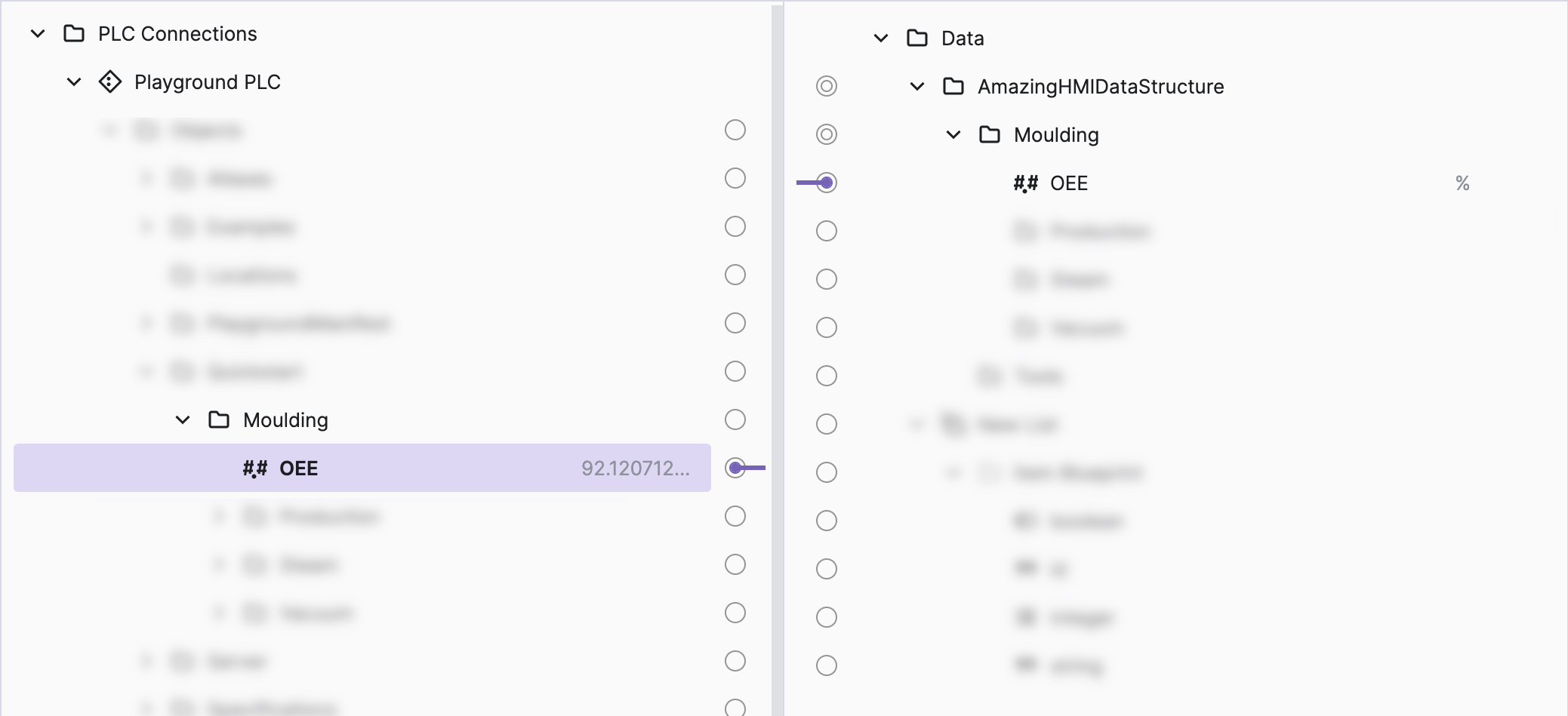The height and width of the screenshot is (716, 1568).
Task: Click the PLC Connections folder icon
Action: [74, 34]
